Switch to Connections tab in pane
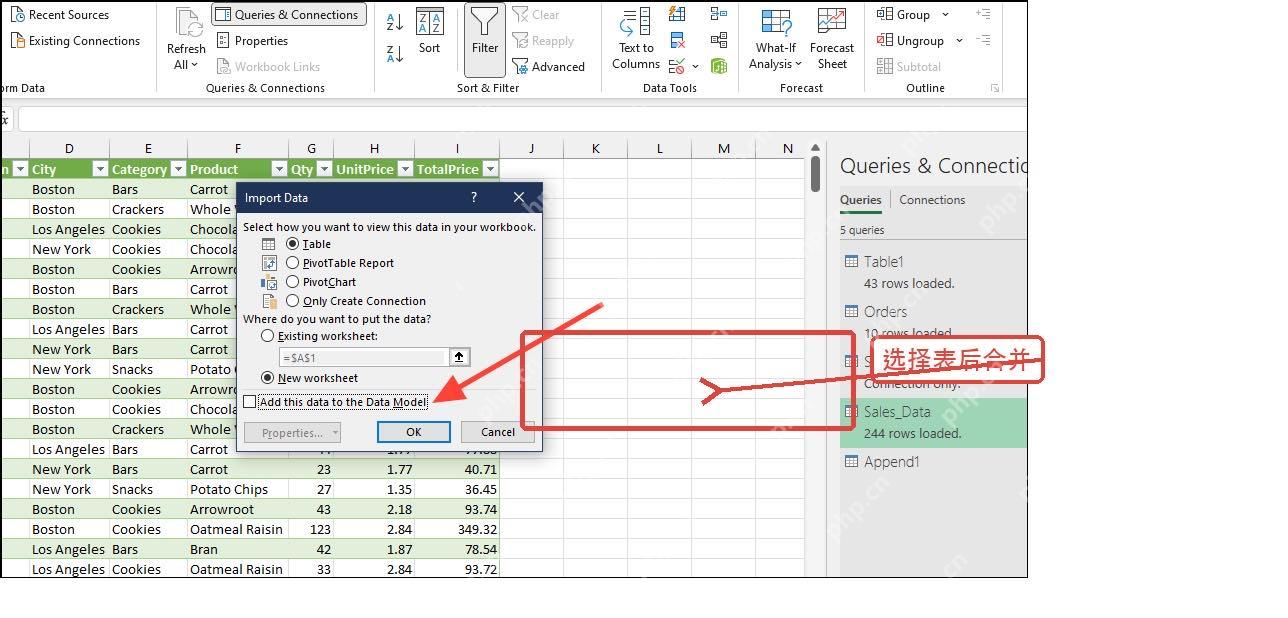Image resolution: width=1288 pixels, height=618 pixels. click(932, 200)
